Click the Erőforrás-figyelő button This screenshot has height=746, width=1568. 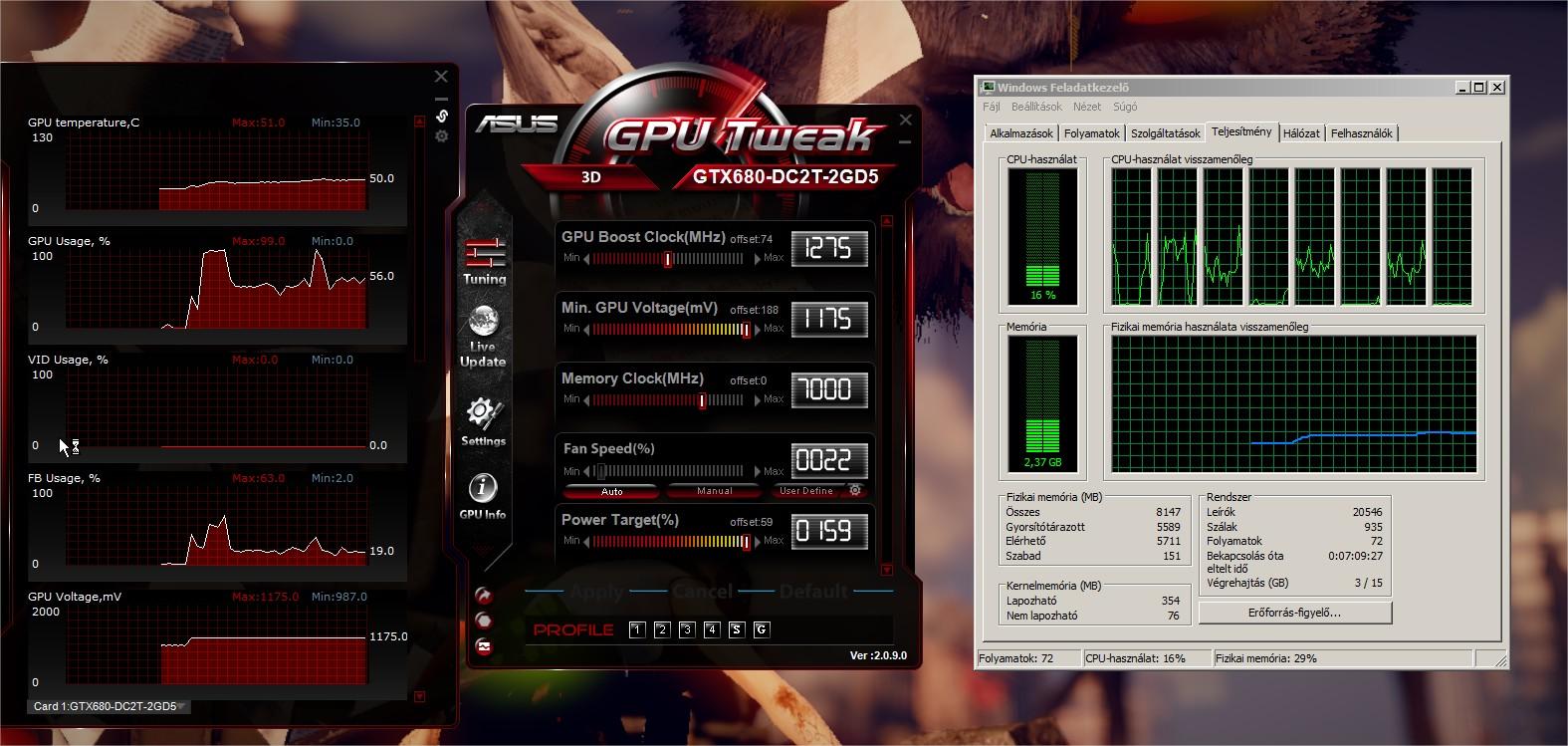pyautogui.click(x=1294, y=613)
